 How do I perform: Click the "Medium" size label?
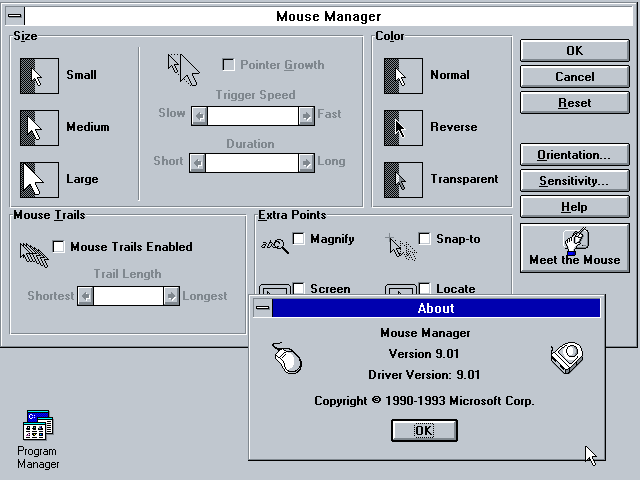tap(88, 127)
